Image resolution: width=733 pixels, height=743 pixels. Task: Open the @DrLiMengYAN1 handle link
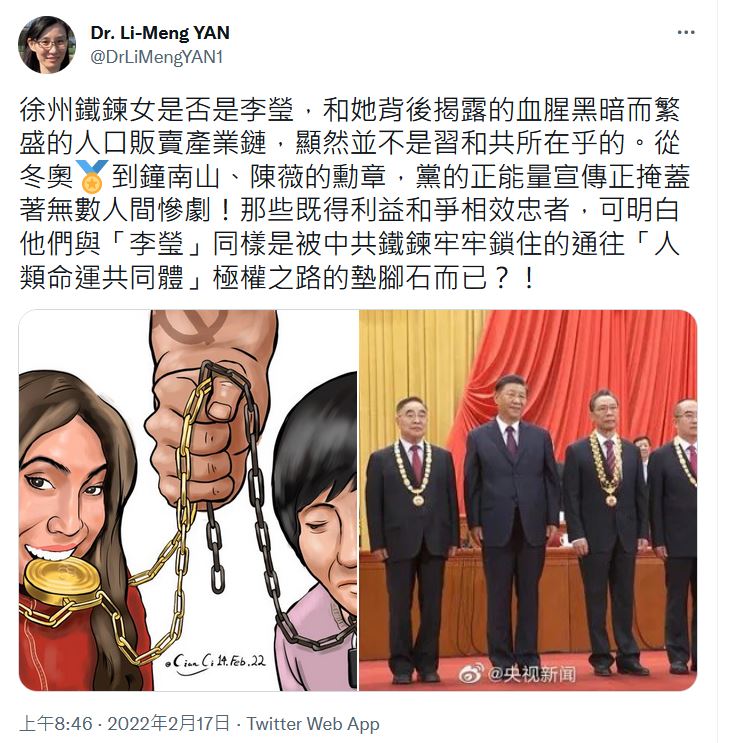pos(156,57)
